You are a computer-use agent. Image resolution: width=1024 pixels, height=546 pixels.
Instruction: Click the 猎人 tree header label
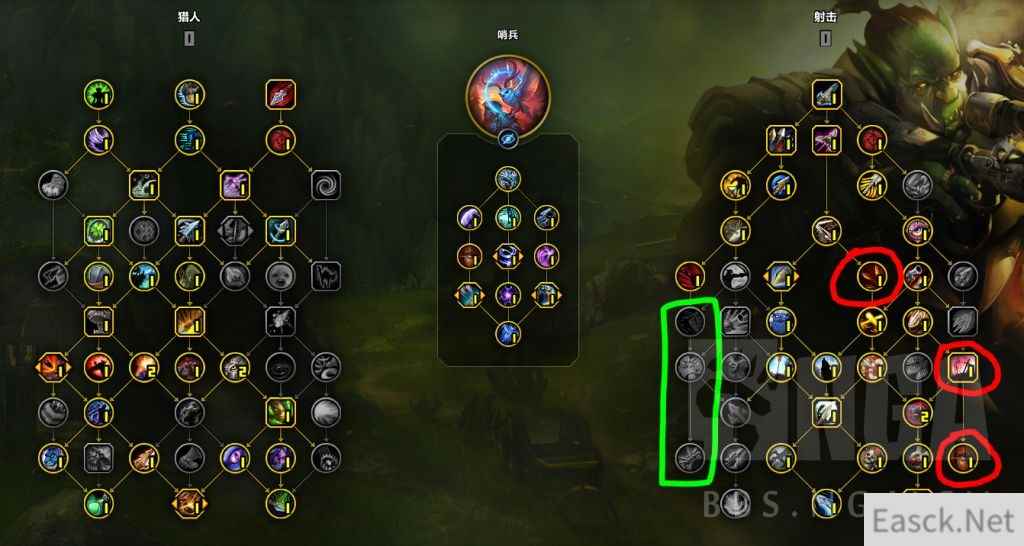(x=189, y=17)
